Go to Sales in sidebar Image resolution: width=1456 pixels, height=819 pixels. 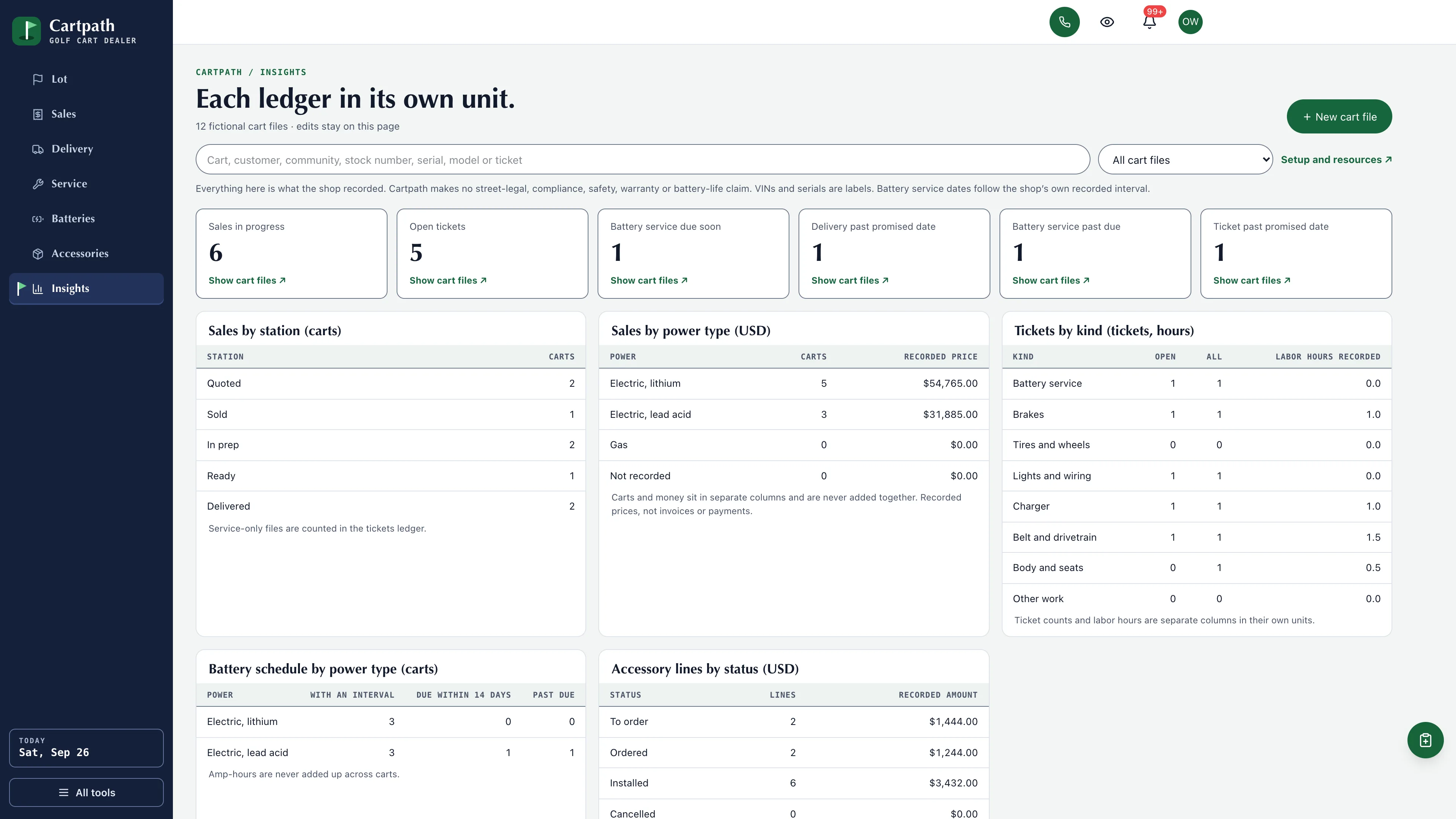pyautogui.click(x=86, y=114)
